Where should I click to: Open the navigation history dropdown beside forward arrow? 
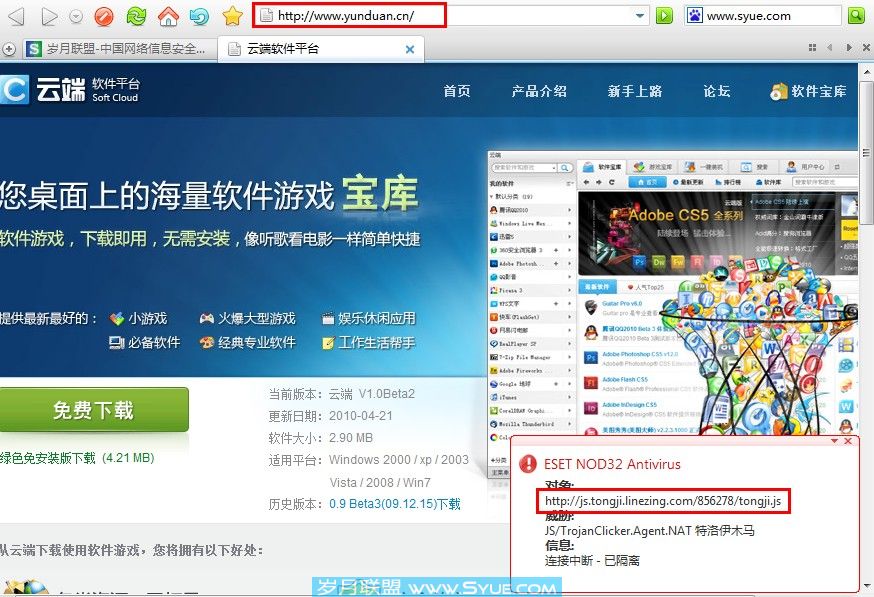[76, 17]
